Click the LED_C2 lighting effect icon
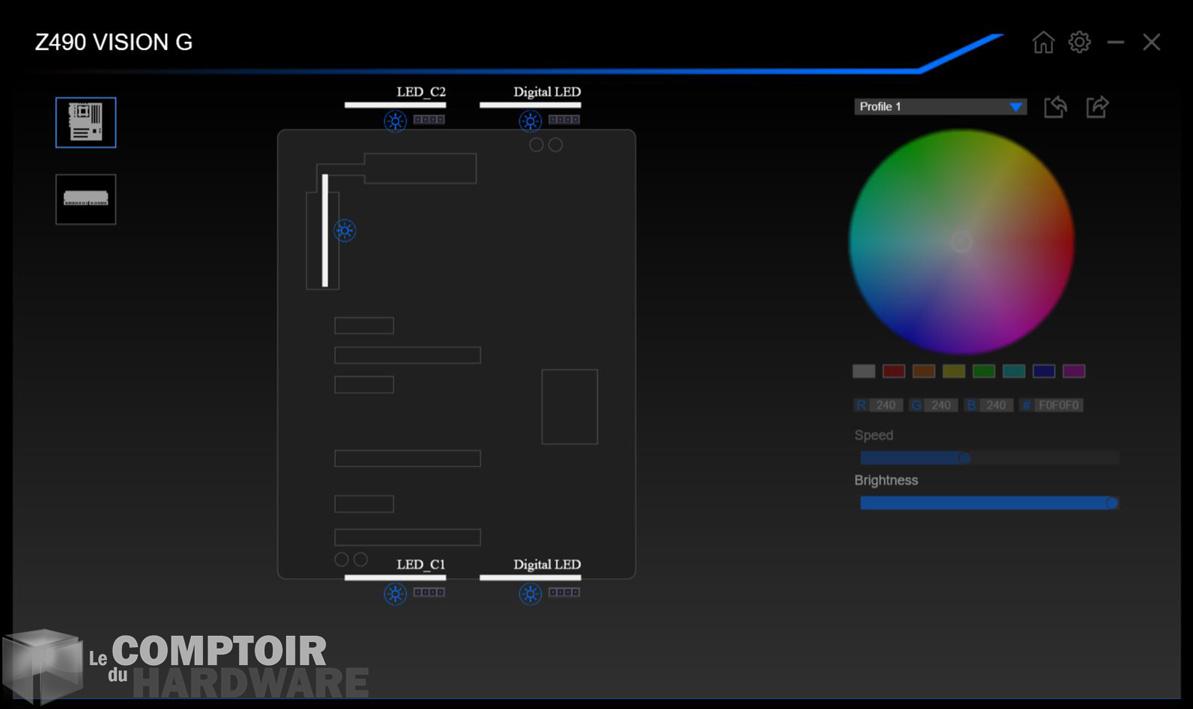The image size is (1193, 709). tap(395, 121)
